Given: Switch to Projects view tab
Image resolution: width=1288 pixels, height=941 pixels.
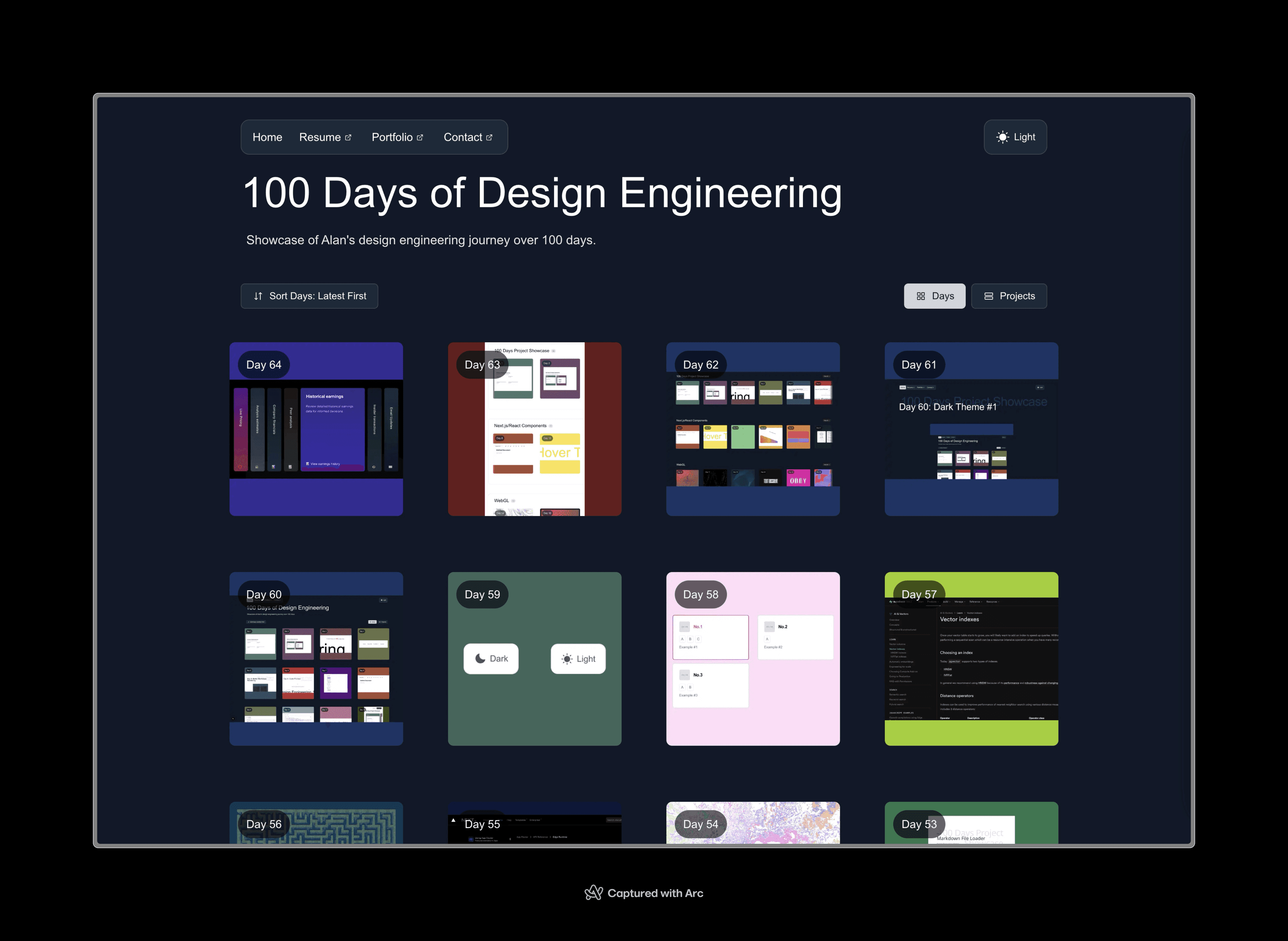Looking at the screenshot, I should coord(1009,296).
